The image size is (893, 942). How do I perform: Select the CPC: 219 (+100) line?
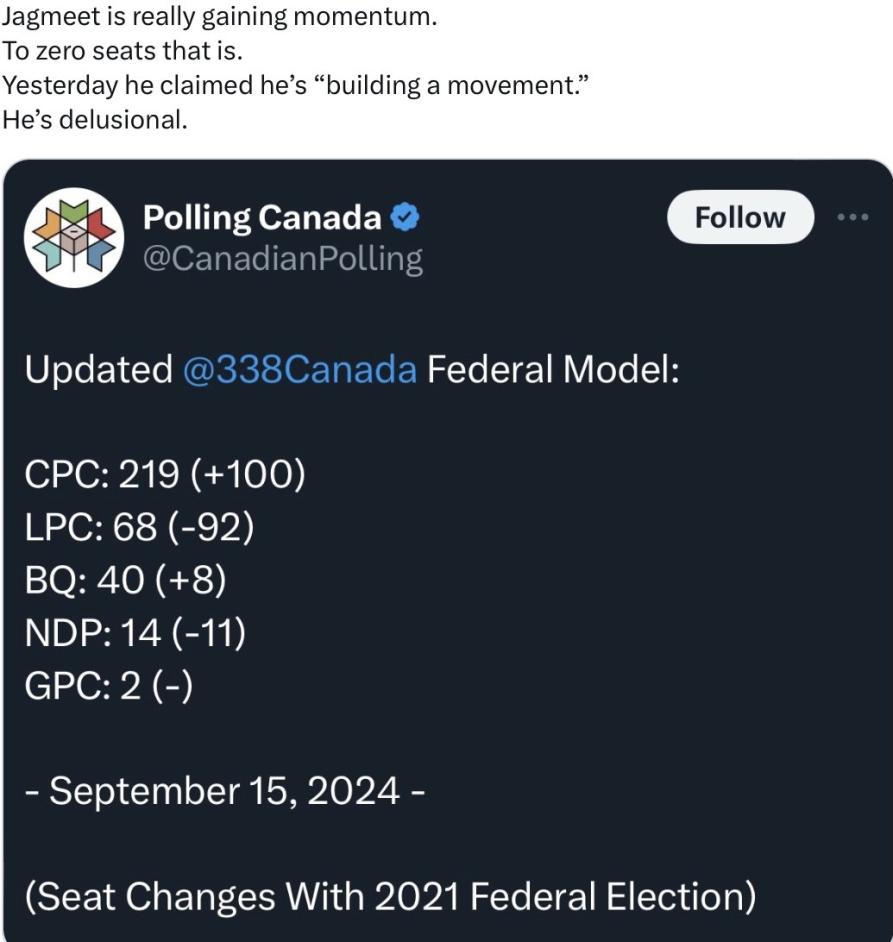pyautogui.click(x=164, y=474)
